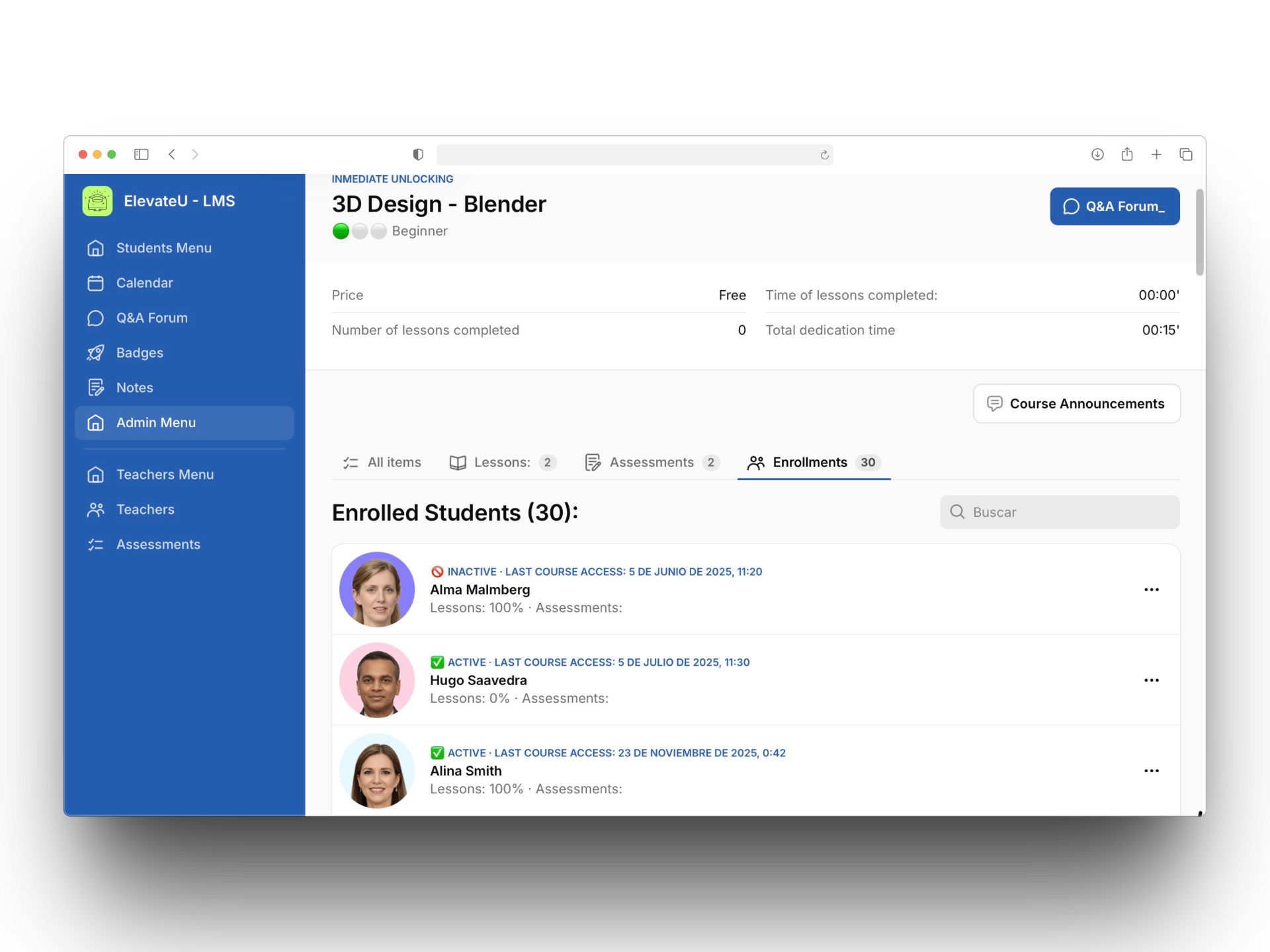Image resolution: width=1270 pixels, height=952 pixels.
Task: Open Course Announcements
Action: [1076, 404]
